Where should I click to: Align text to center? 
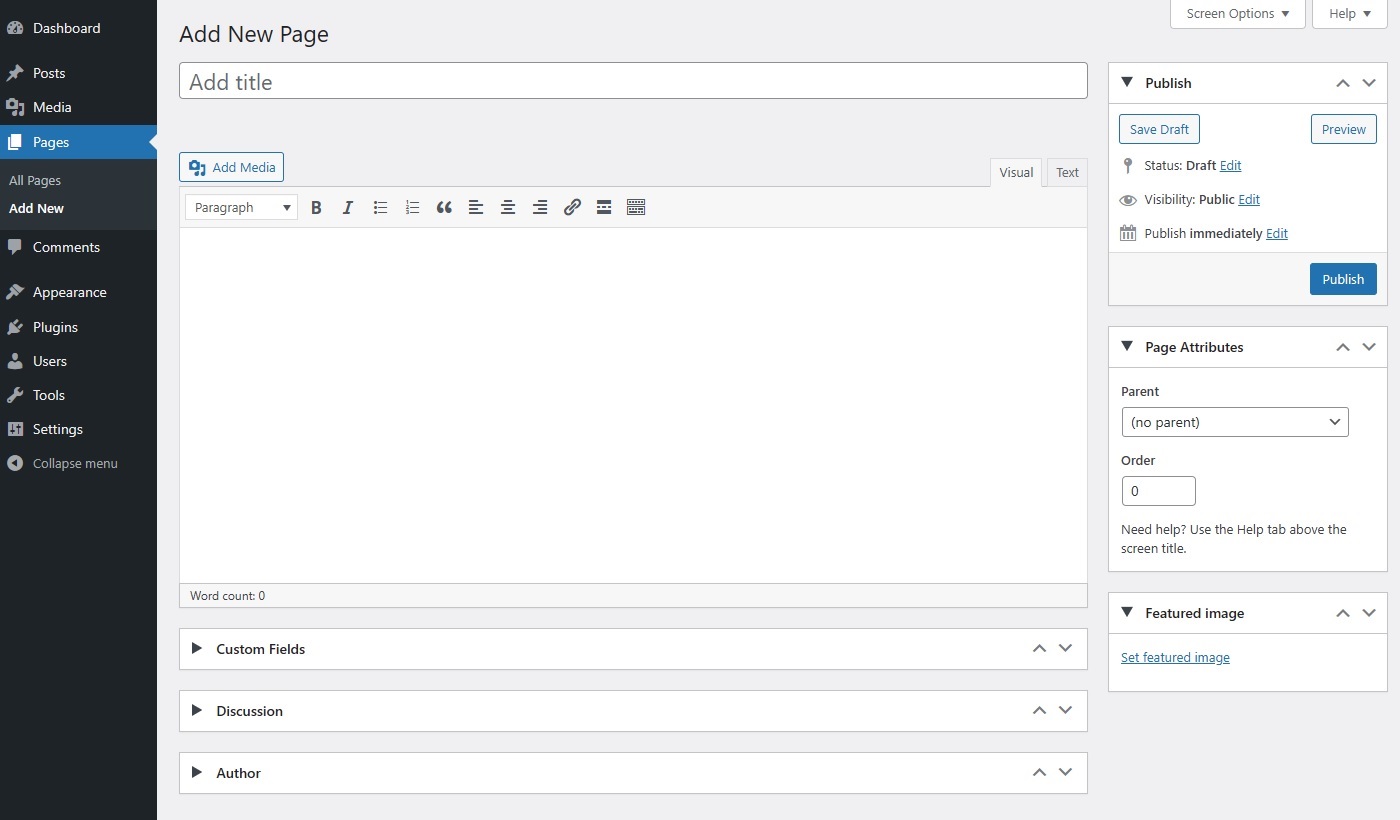coord(508,207)
